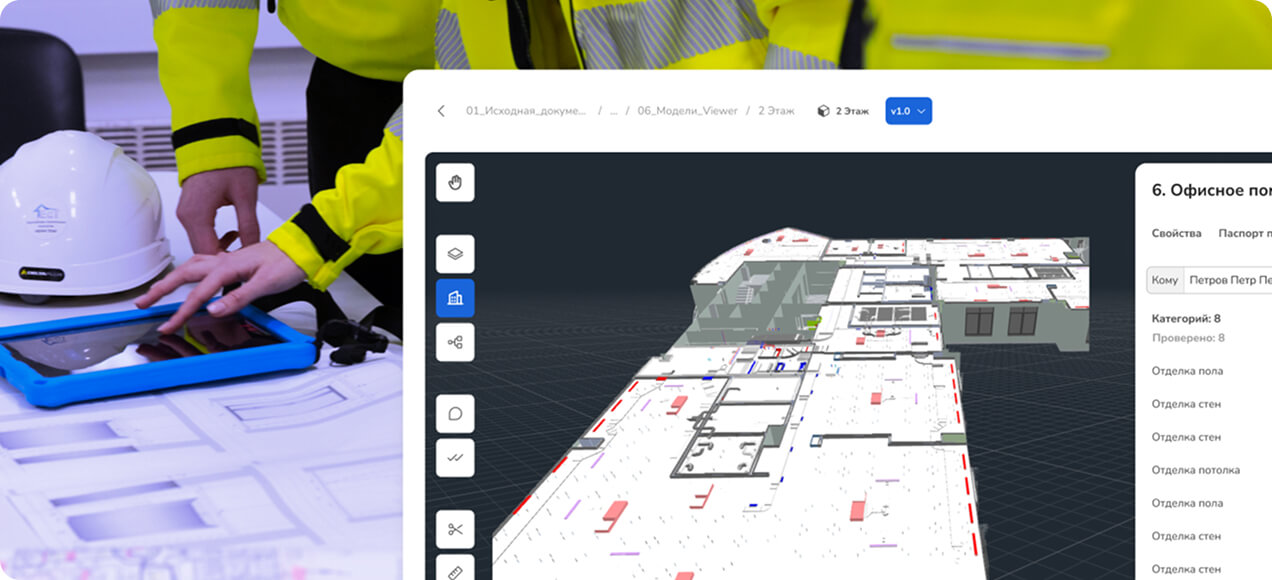Switch to the Свойства tab
The height and width of the screenshot is (580, 1272).
(1176, 233)
